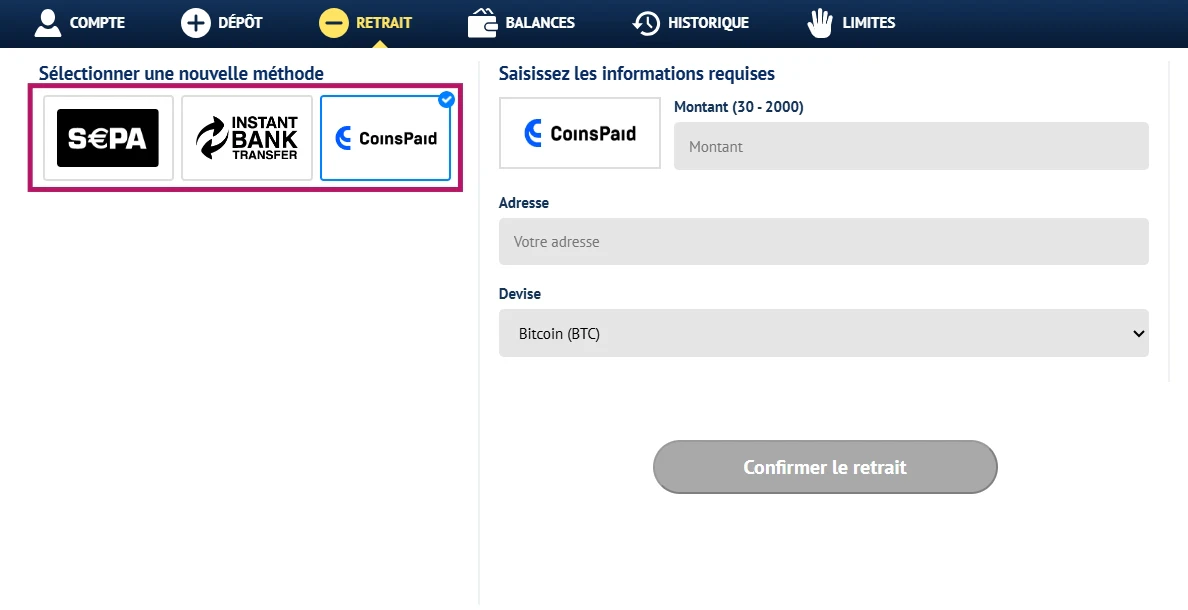Click 'Sélectionner une nouvelle méthode' heading
Screen dimensions: 1188x610
click(x=181, y=74)
